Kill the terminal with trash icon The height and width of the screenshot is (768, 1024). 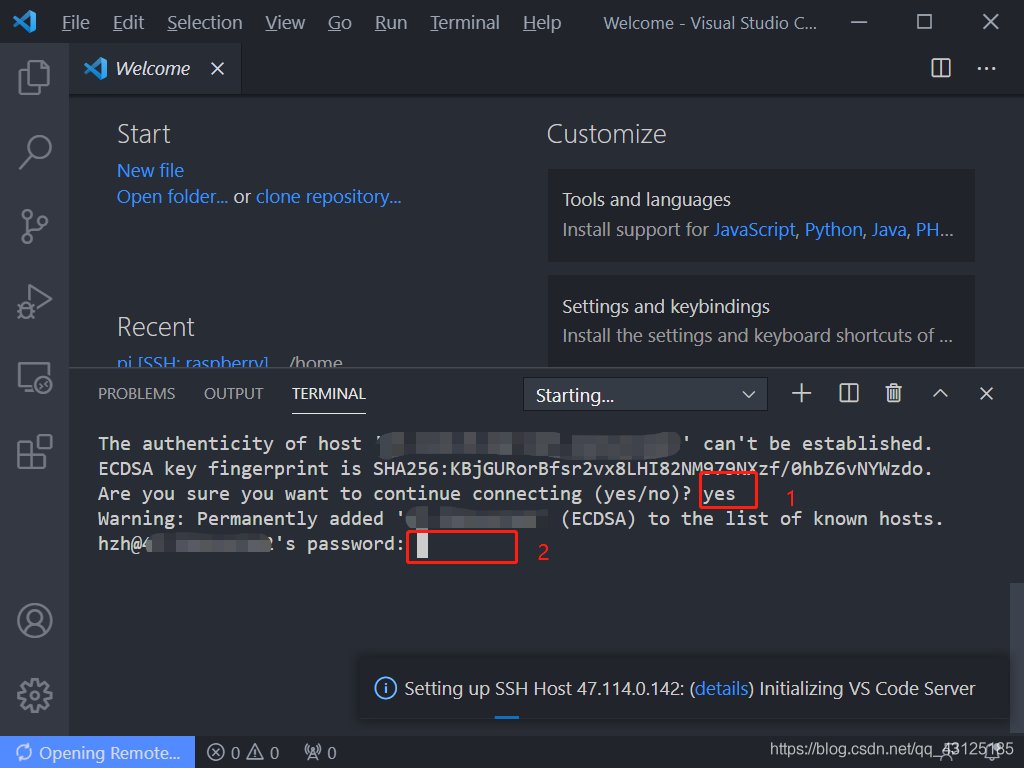[x=893, y=393]
